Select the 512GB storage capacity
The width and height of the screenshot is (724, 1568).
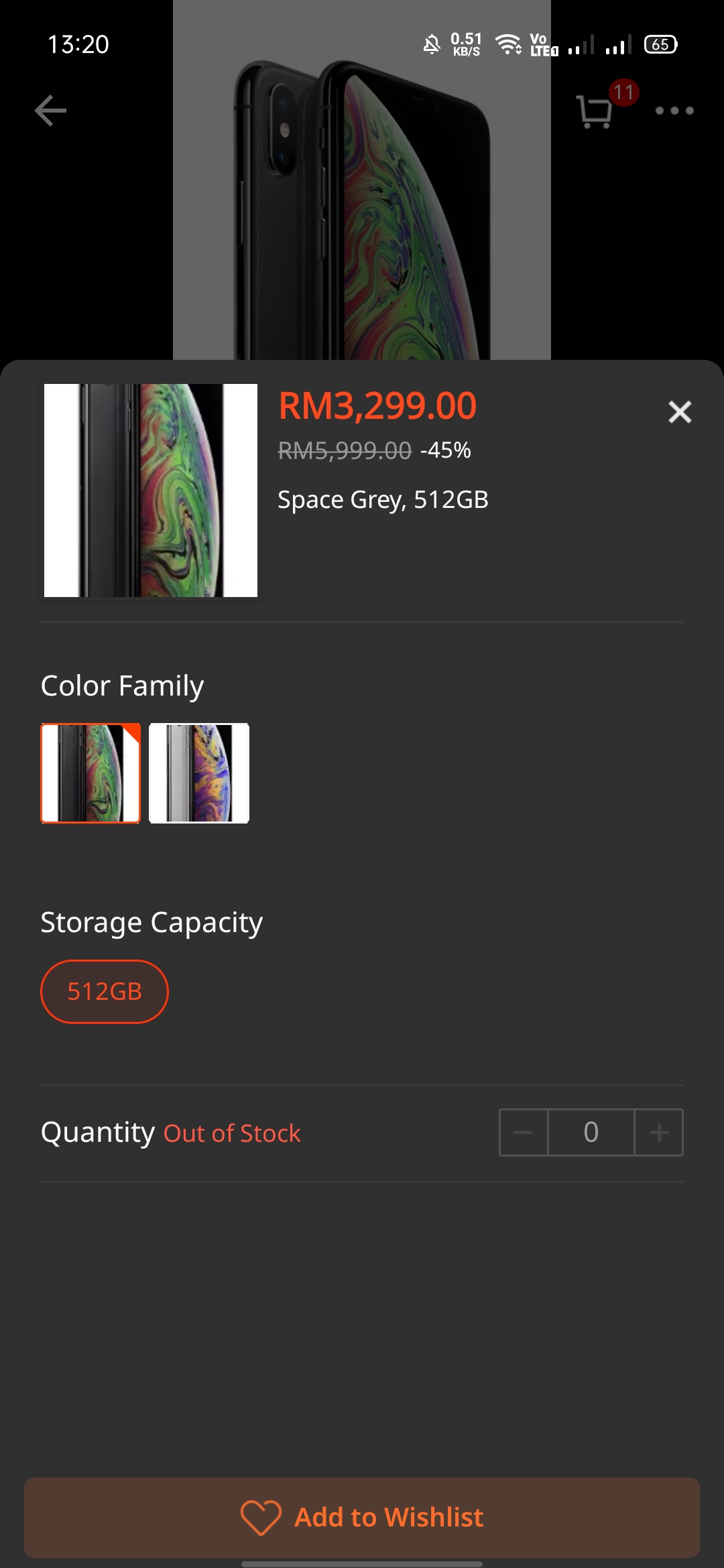105,992
